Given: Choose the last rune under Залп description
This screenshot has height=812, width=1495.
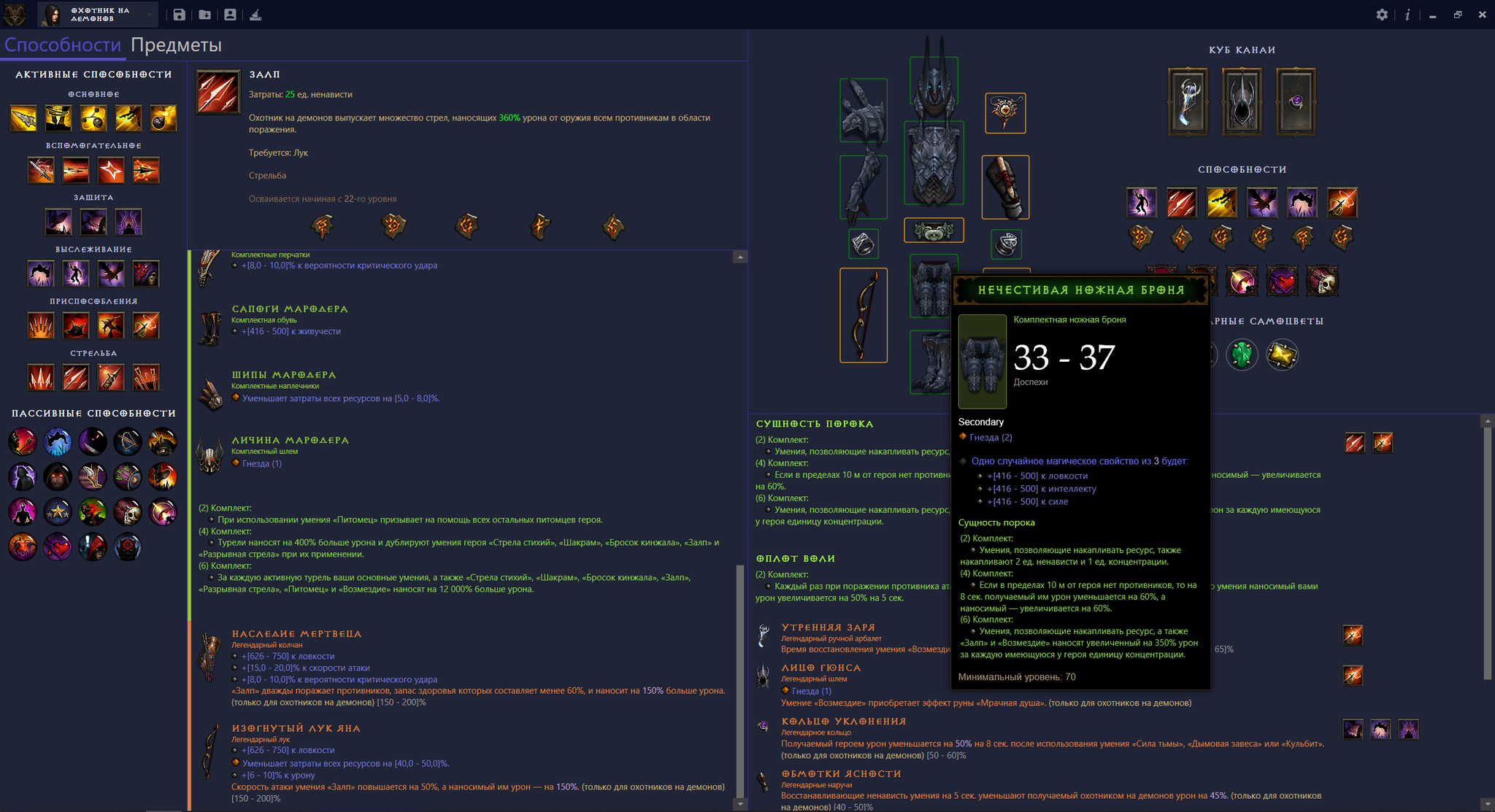Looking at the screenshot, I should [613, 227].
